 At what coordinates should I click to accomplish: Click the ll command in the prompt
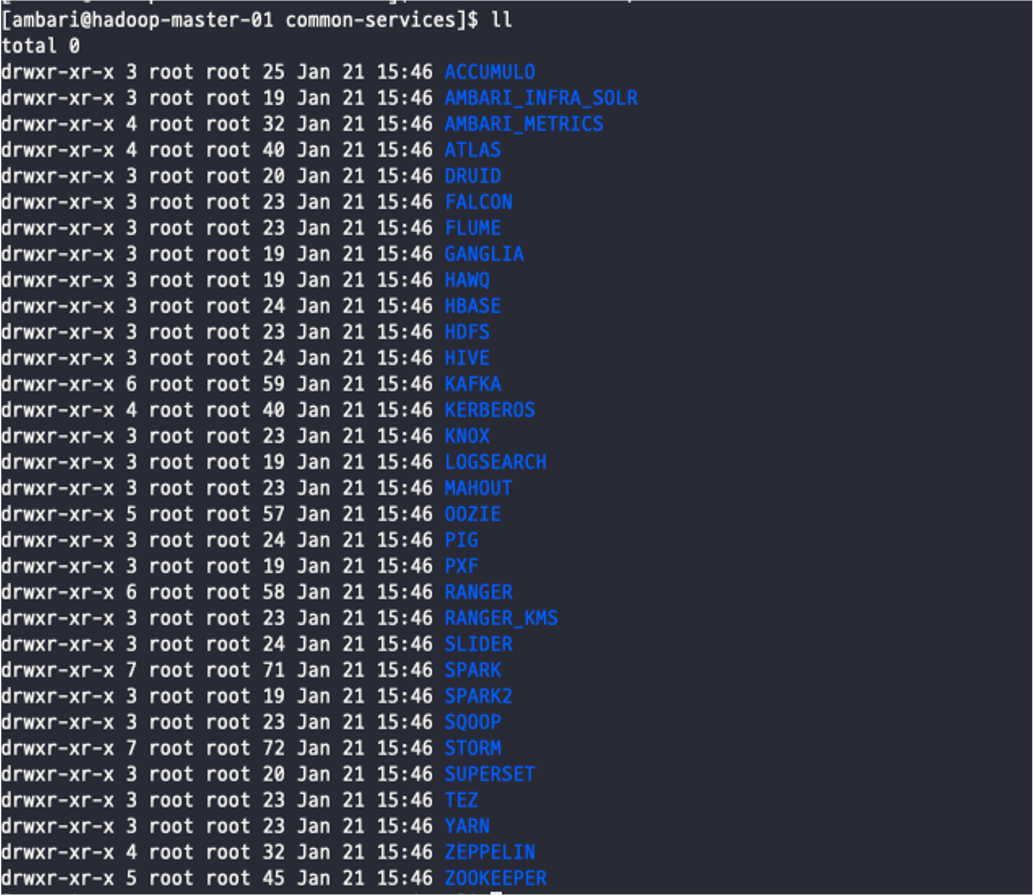502,20
